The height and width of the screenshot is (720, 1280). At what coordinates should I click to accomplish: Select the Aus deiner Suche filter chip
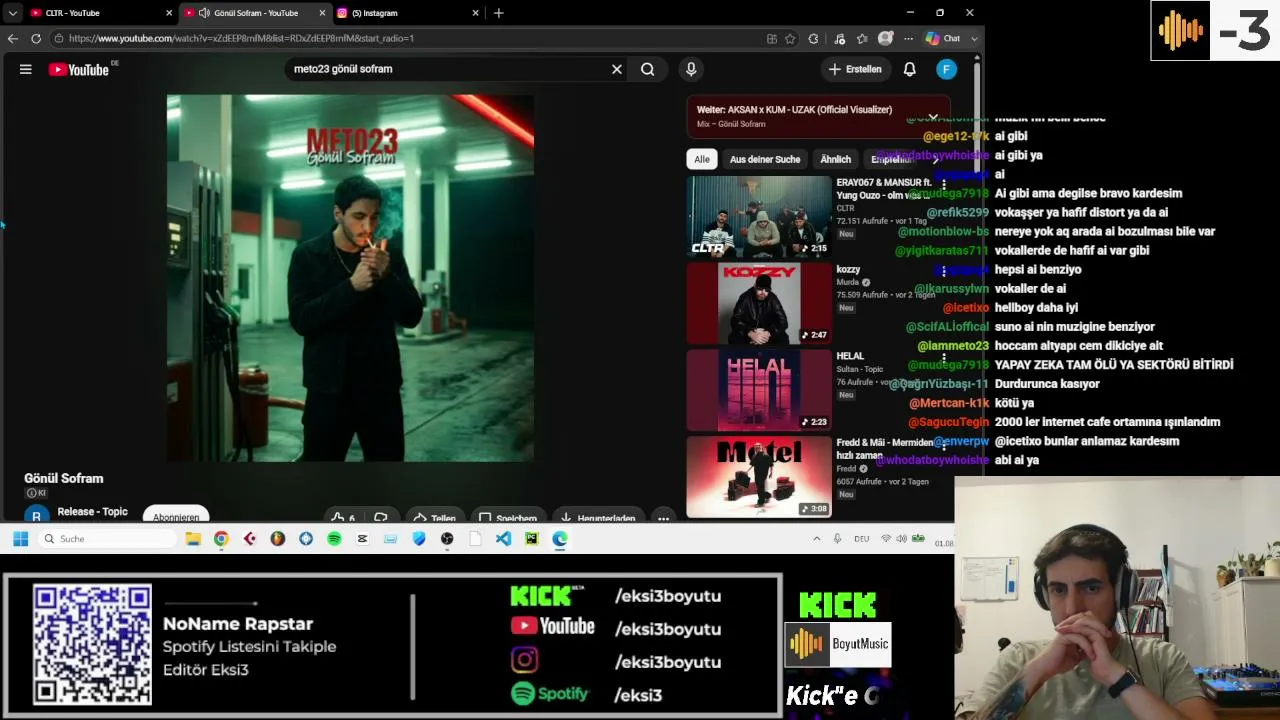pos(765,159)
